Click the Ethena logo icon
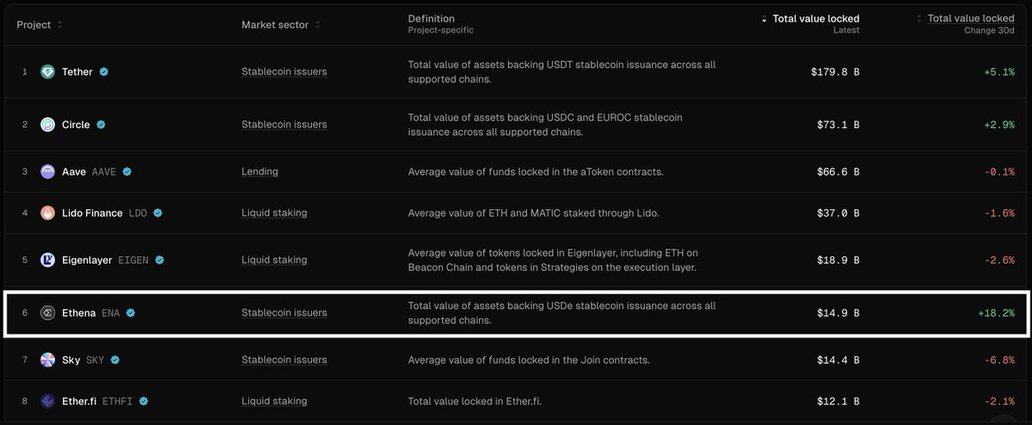Image resolution: width=1032 pixels, height=425 pixels. (x=48, y=313)
